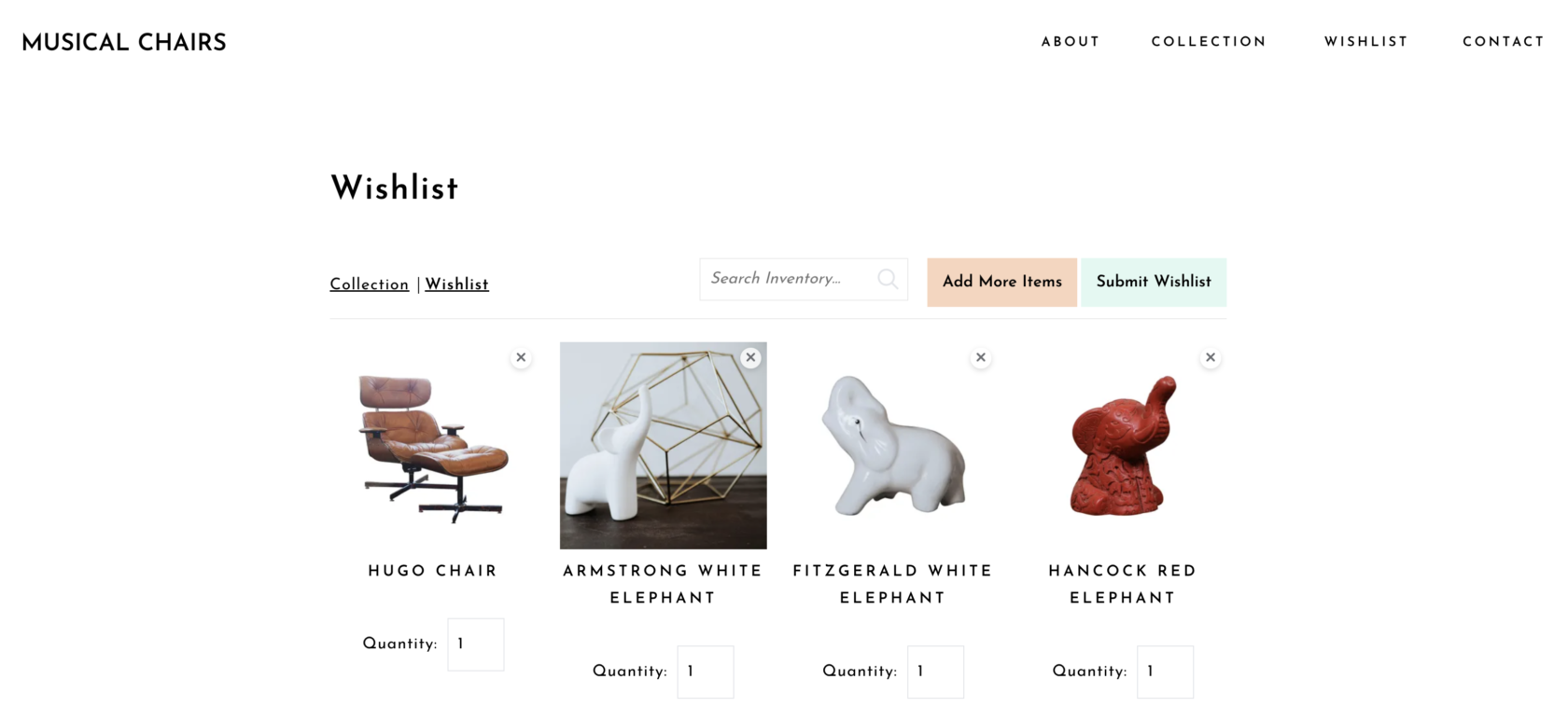Viewport: 1568px width, 721px height.
Task: Select Armstrong White Elephant quantity field
Action: point(706,672)
